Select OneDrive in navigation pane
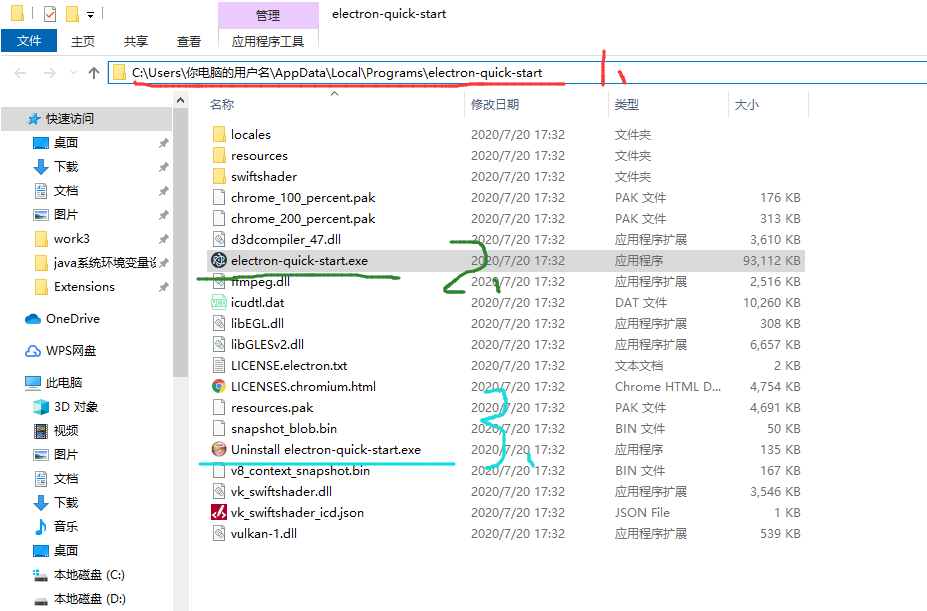The width and height of the screenshot is (927, 611). point(73,319)
